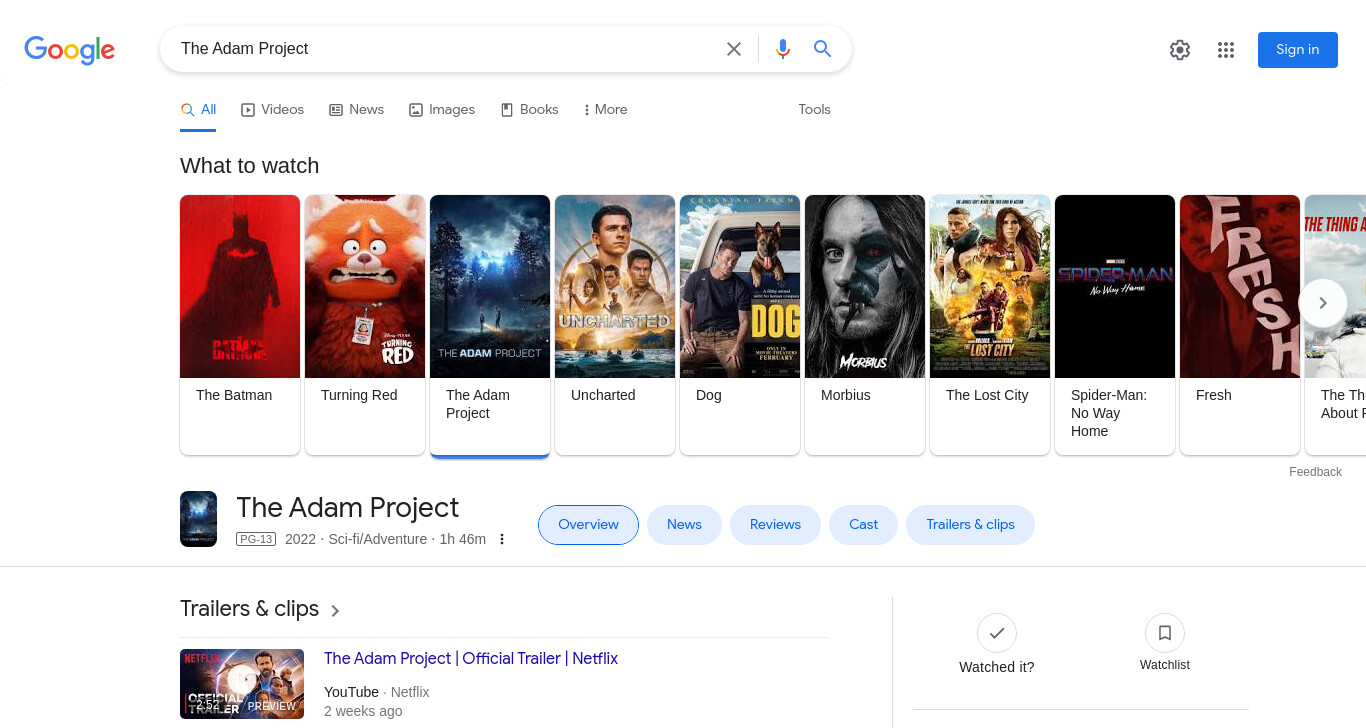Add to Watchlist with bookmark button
The image size is (1366, 728).
pyautogui.click(x=1165, y=633)
